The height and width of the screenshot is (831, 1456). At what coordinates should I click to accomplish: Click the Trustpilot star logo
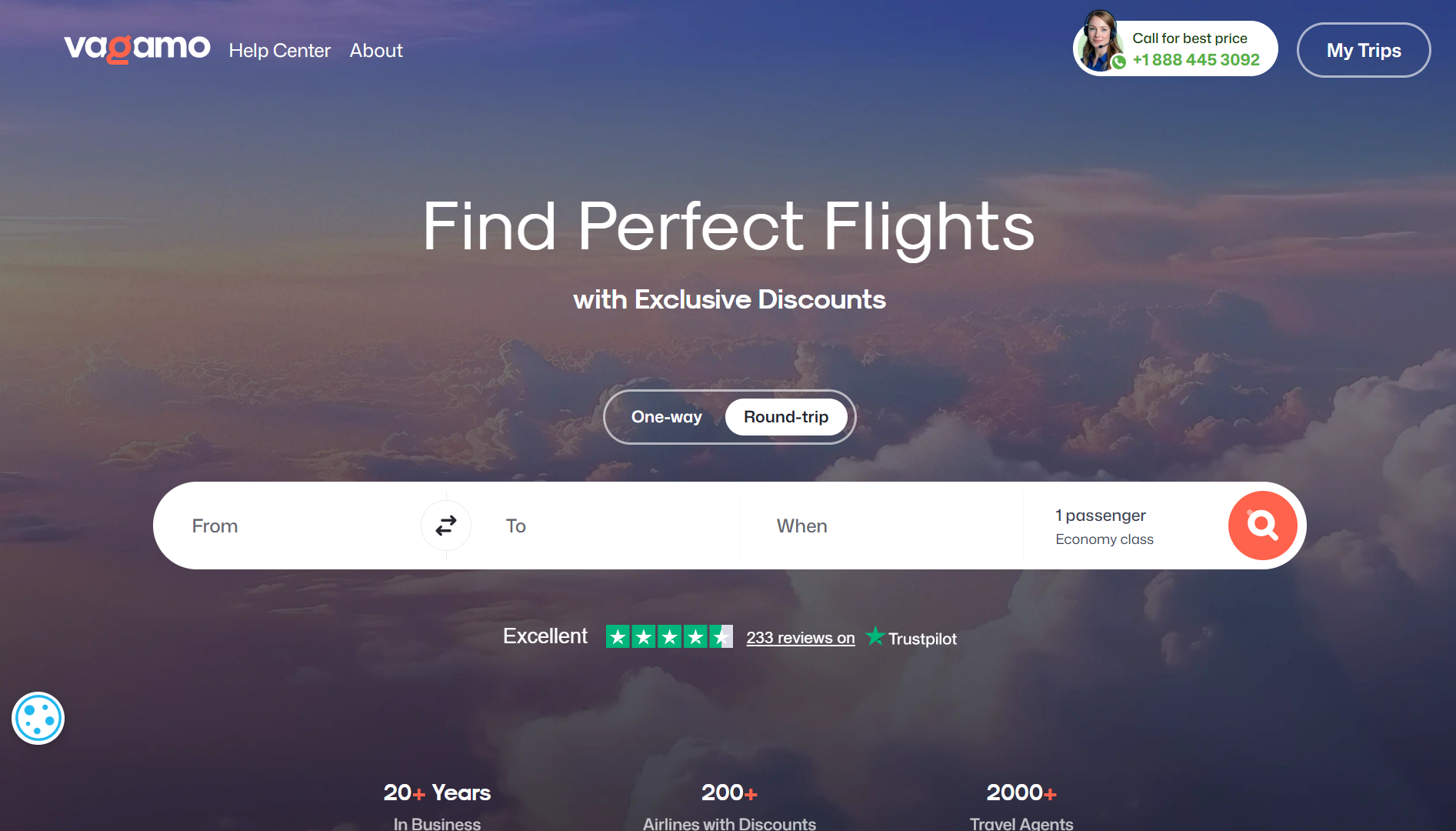coord(875,636)
